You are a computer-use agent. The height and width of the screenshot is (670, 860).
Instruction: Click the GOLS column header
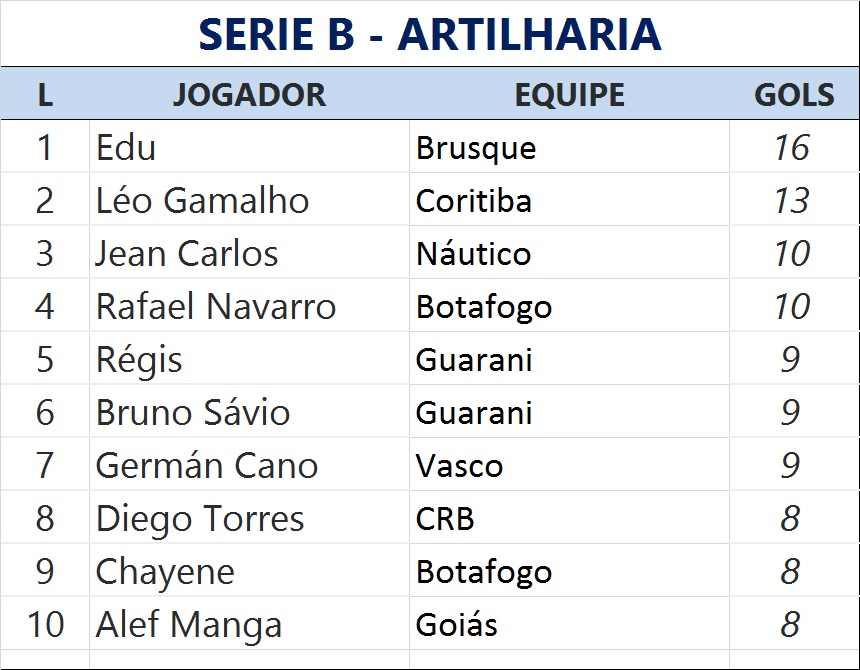click(793, 95)
